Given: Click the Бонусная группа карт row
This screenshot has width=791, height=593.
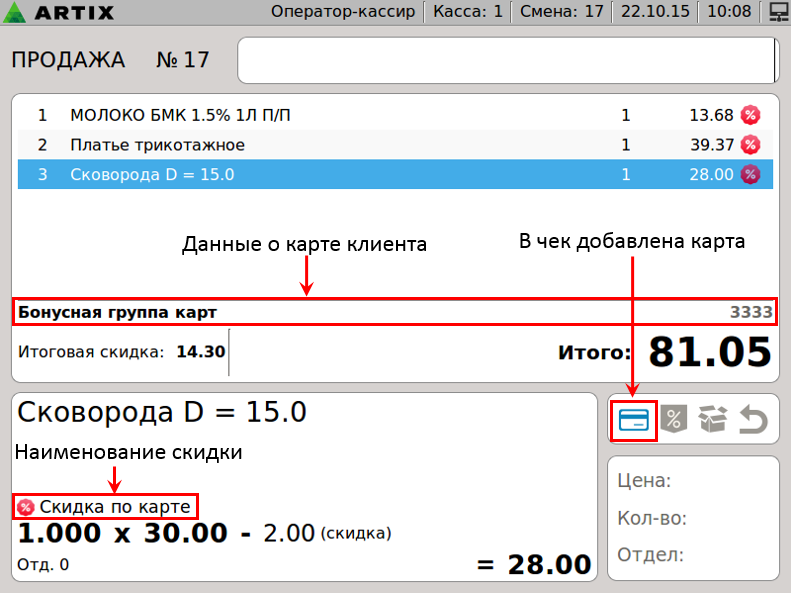Looking at the screenshot, I should pyautogui.click(x=394, y=312).
